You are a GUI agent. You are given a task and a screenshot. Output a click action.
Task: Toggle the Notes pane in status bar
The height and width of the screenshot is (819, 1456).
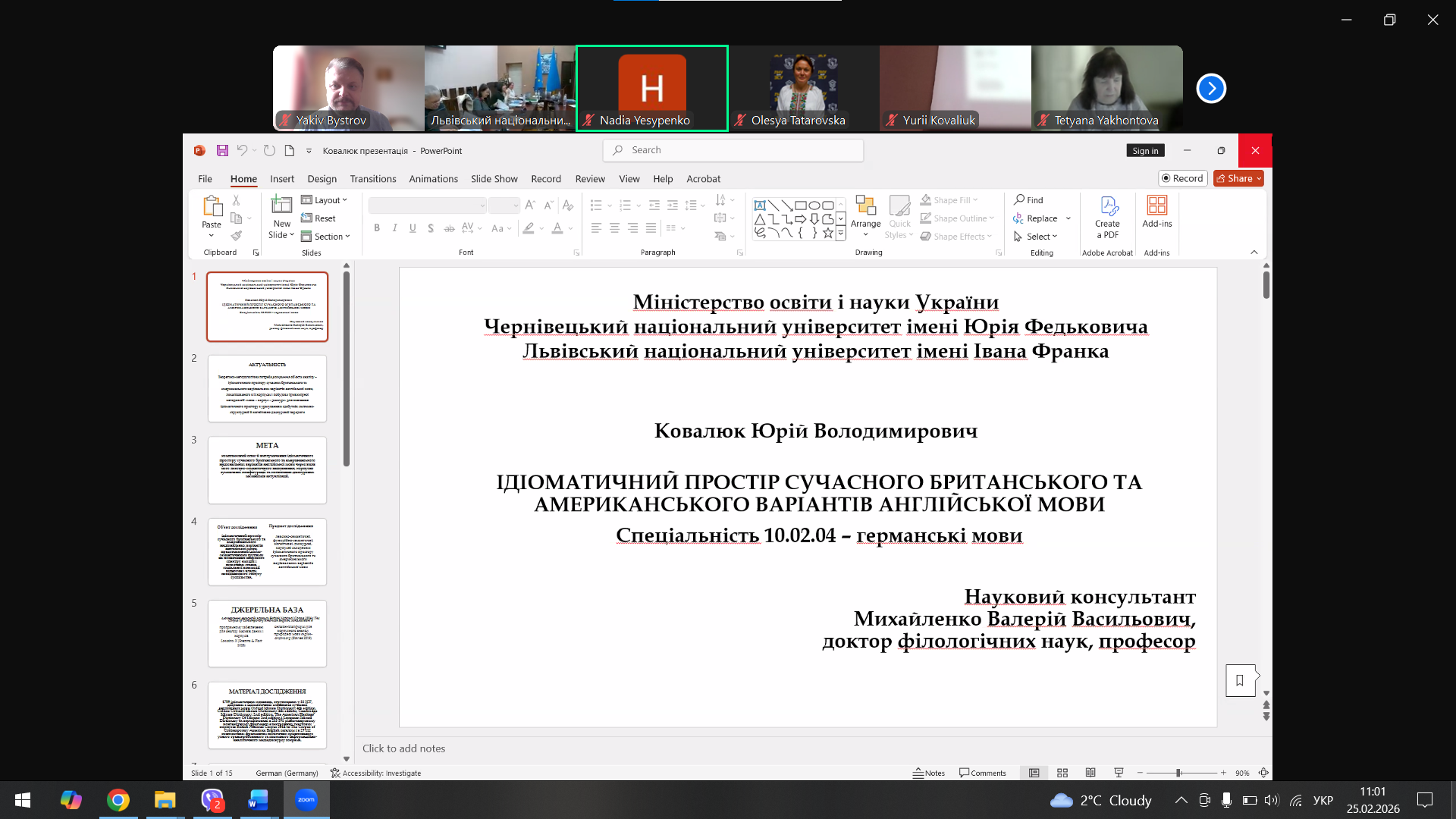(x=929, y=773)
